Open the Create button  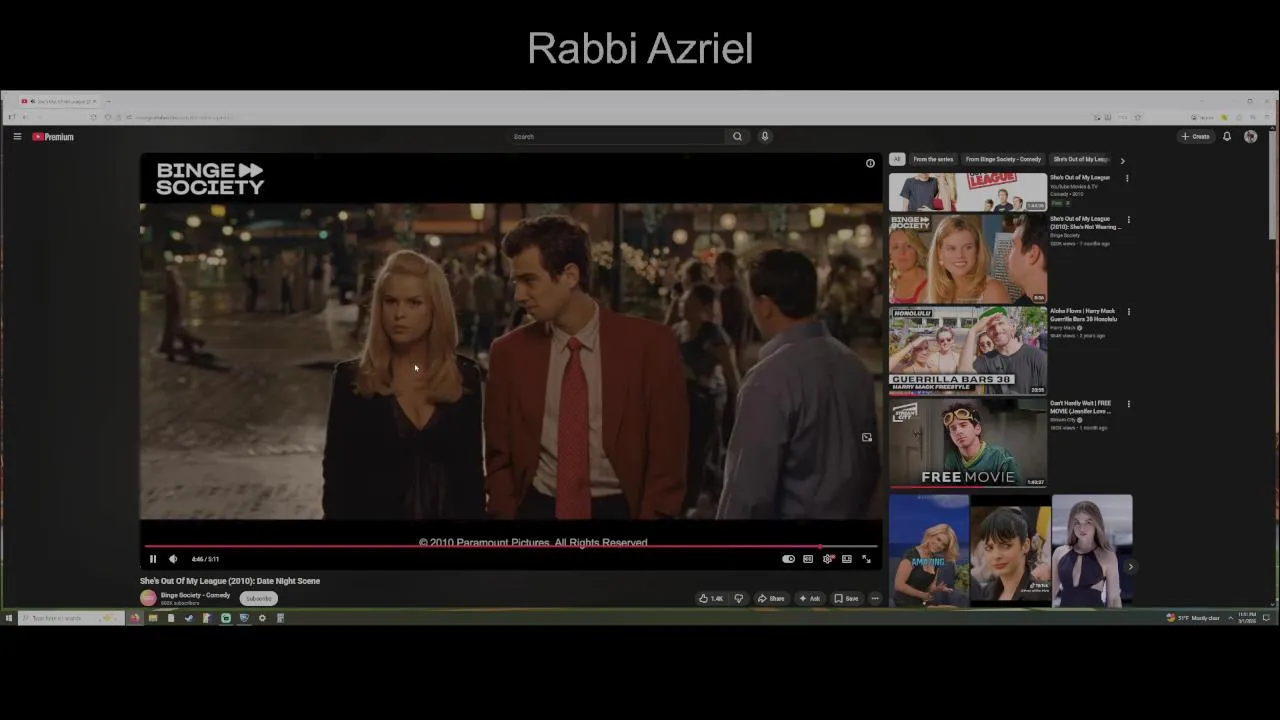[x=1196, y=137]
